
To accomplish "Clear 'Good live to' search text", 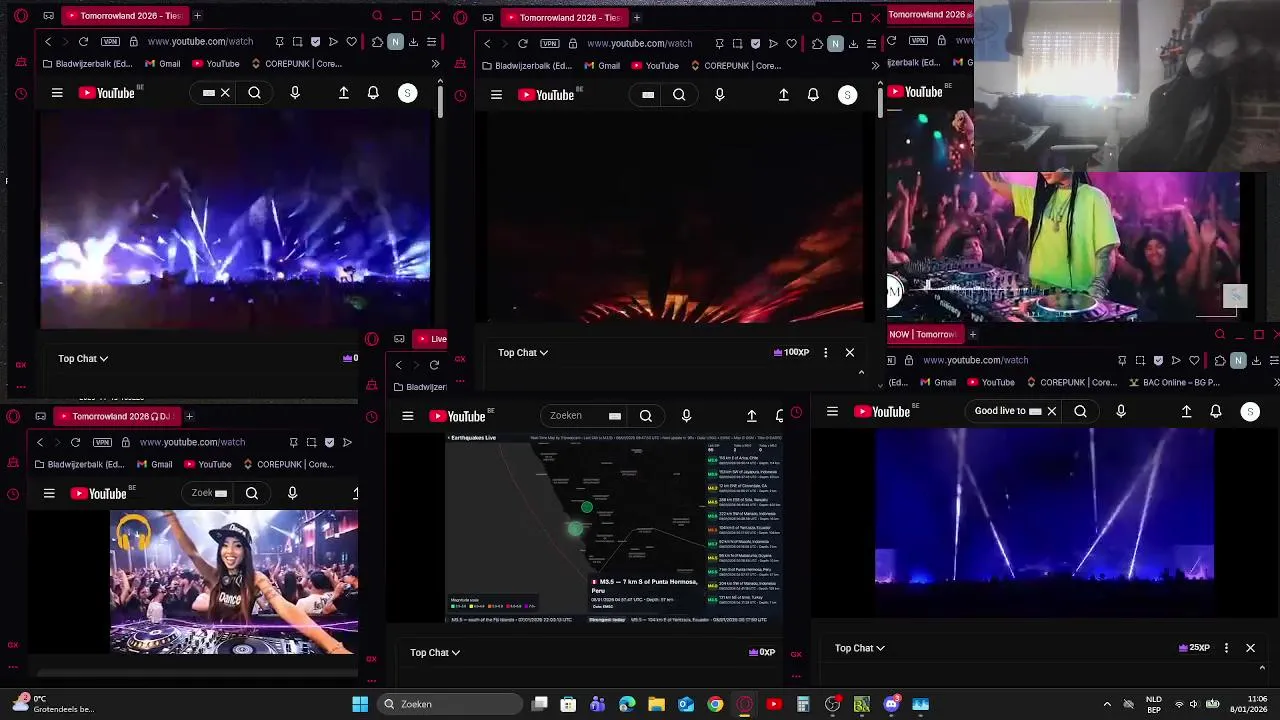I will pyautogui.click(x=1051, y=411).
